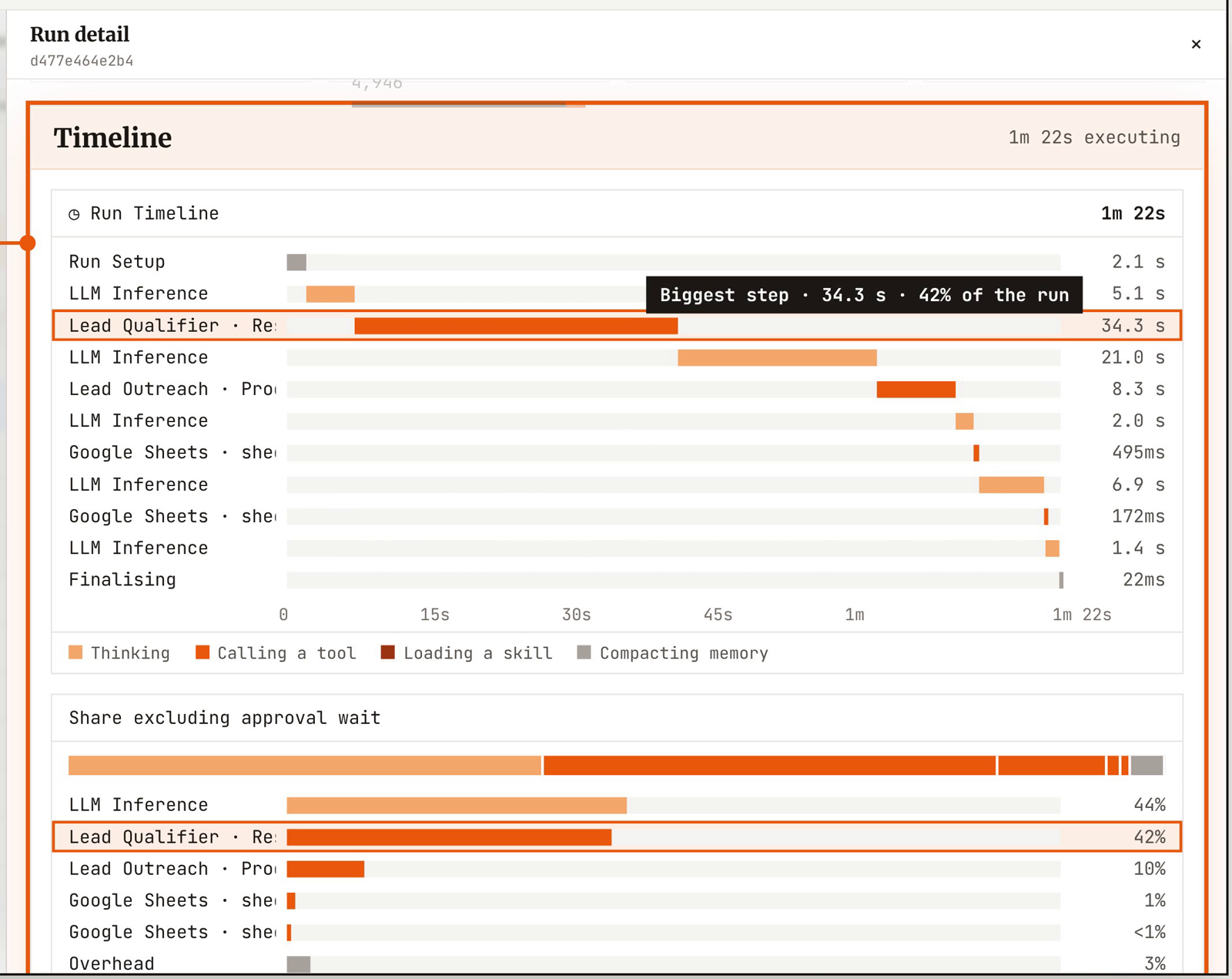
Task: Select the Google Sheets <1% share row
Action: point(617,932)
